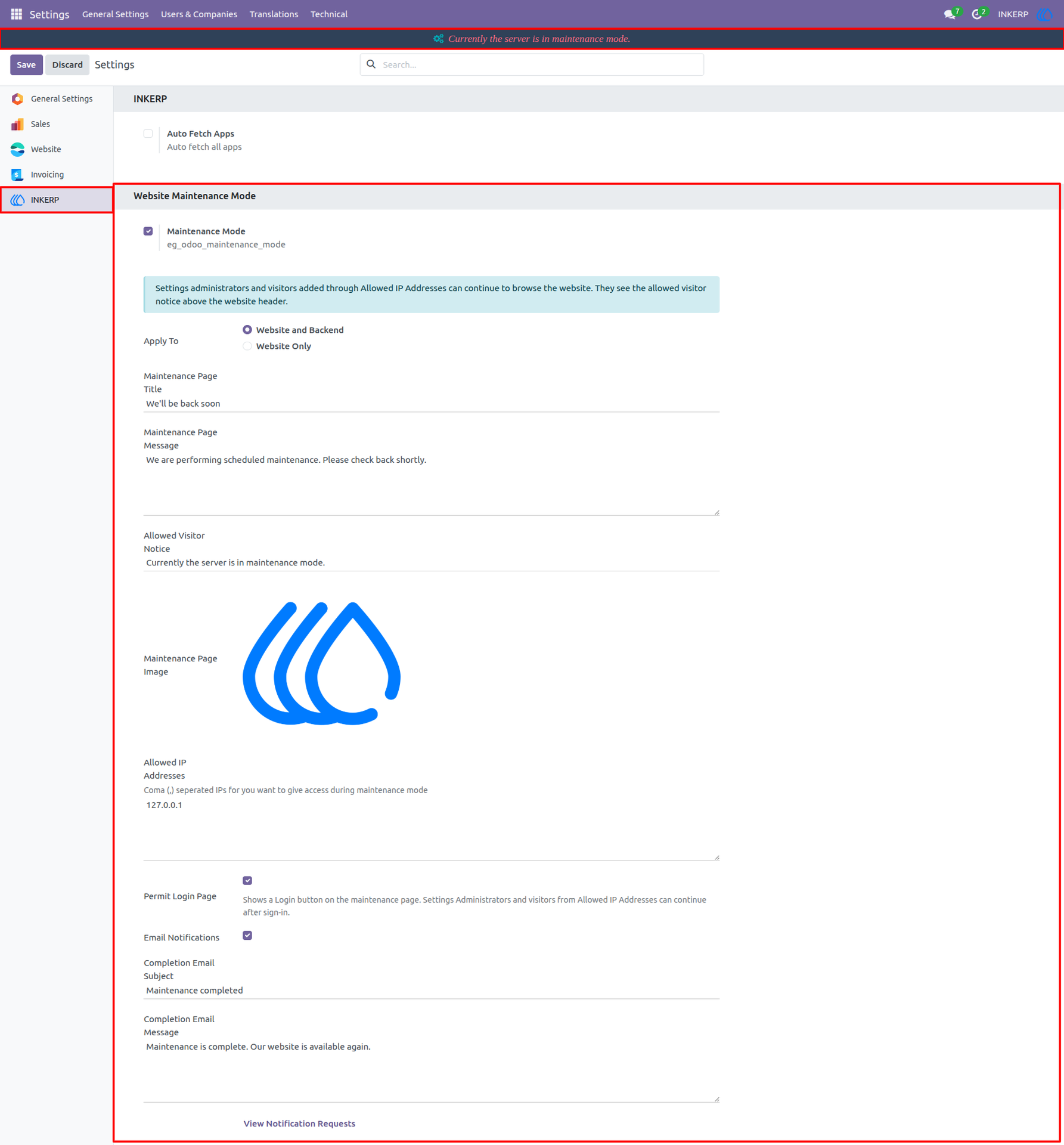Open the Translations menu
This screenshot has width=1064, height=1145.
(x=274, y=14)
